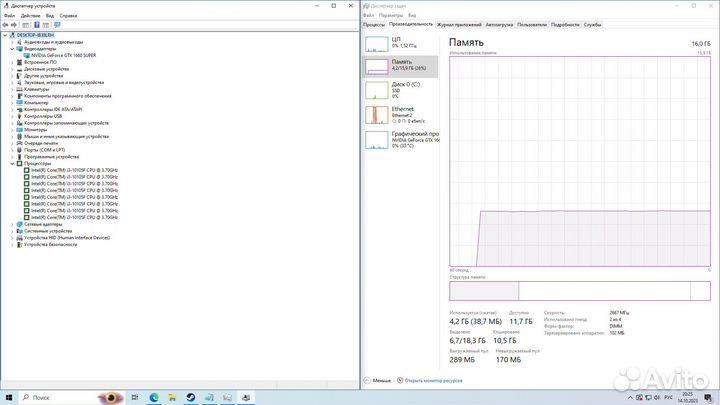Collapse the Видеоадаптеры category
The width and height of the screenshot is (720, 405).
pos(12,49)
